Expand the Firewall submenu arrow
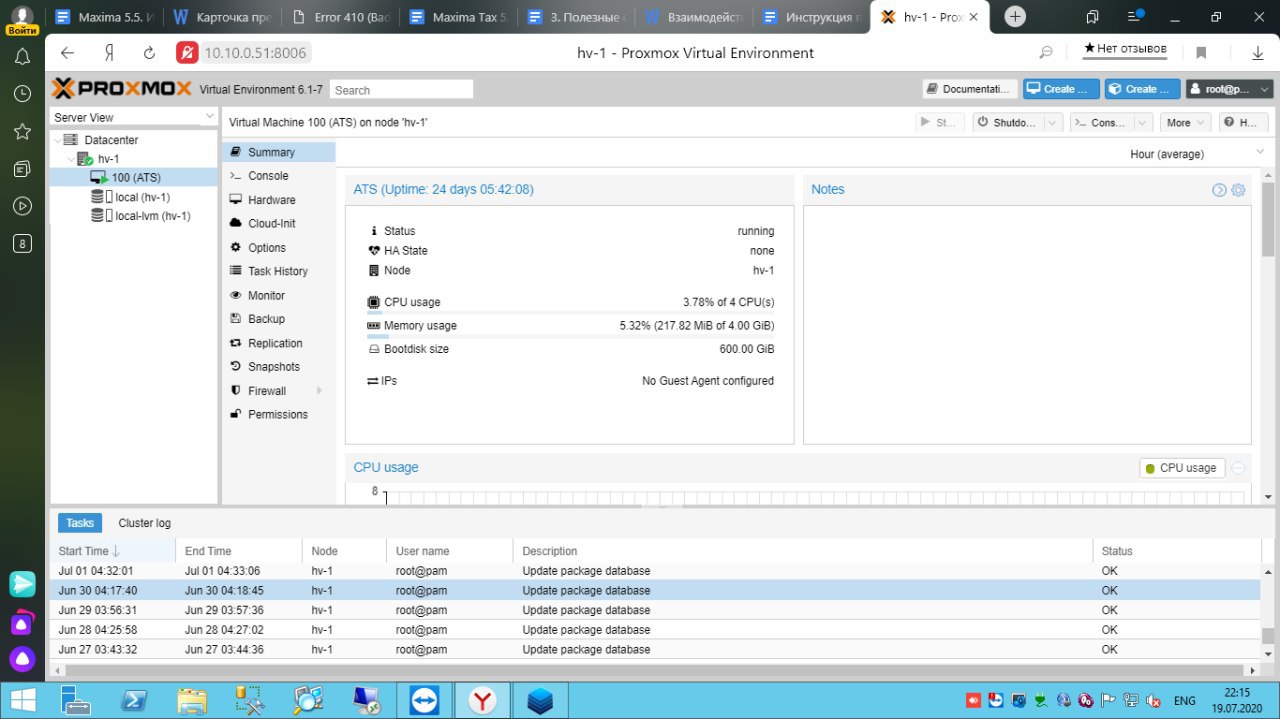Screen dimensions: 1280x719 tap(319, 391)
